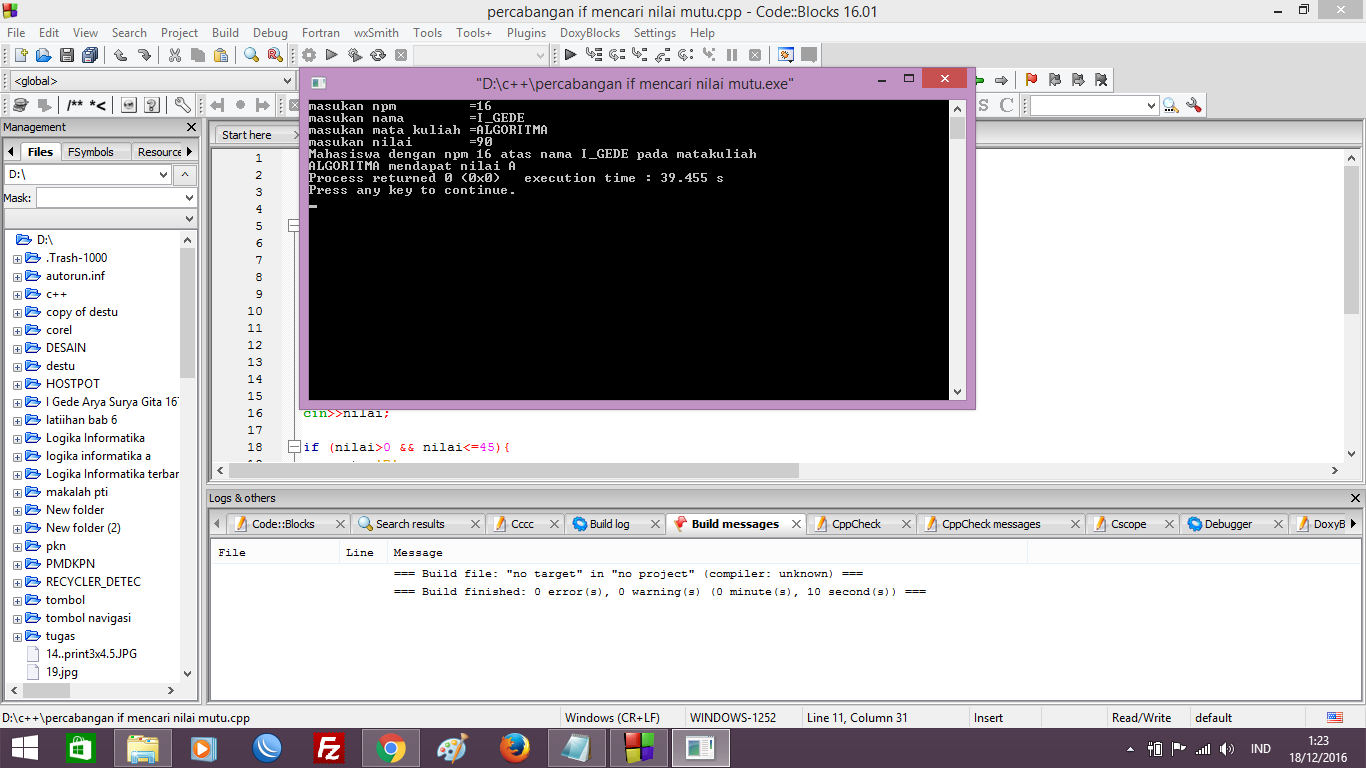Select the 14..print3x4.5.JPG file
This screenshot has height=768, width=1366.
coord(91,654)
